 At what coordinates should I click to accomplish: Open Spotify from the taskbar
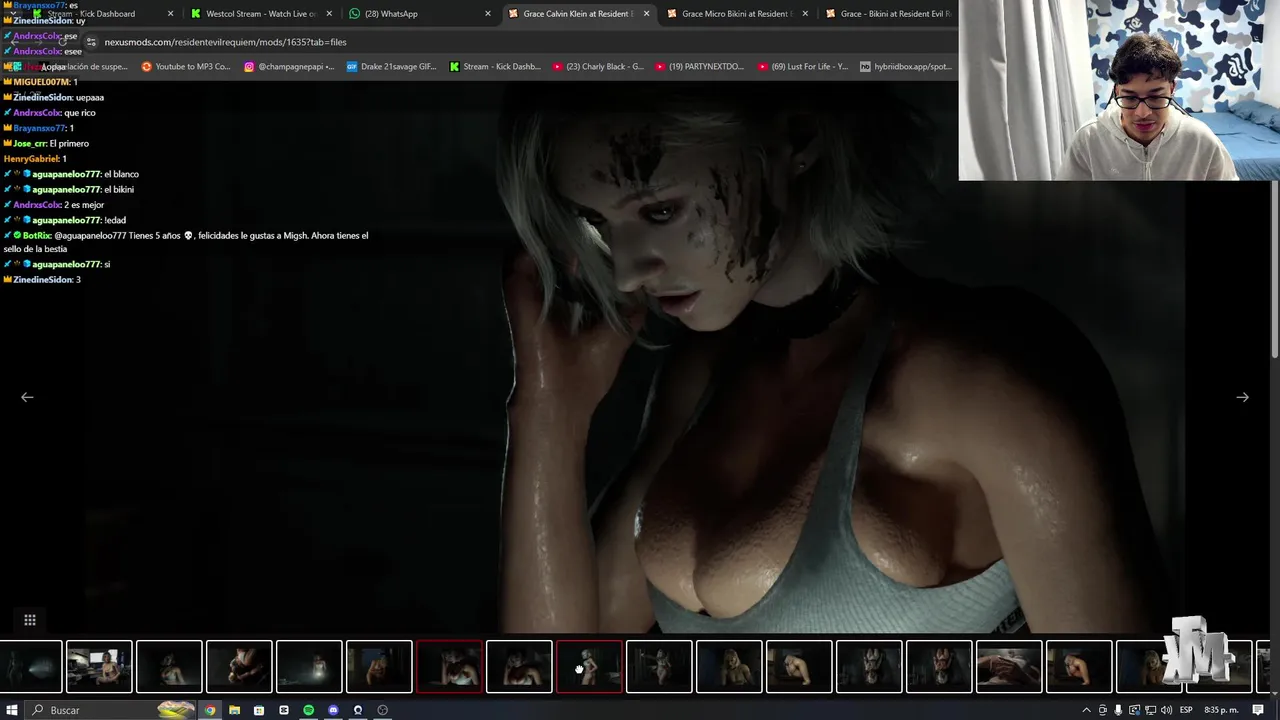308,710
